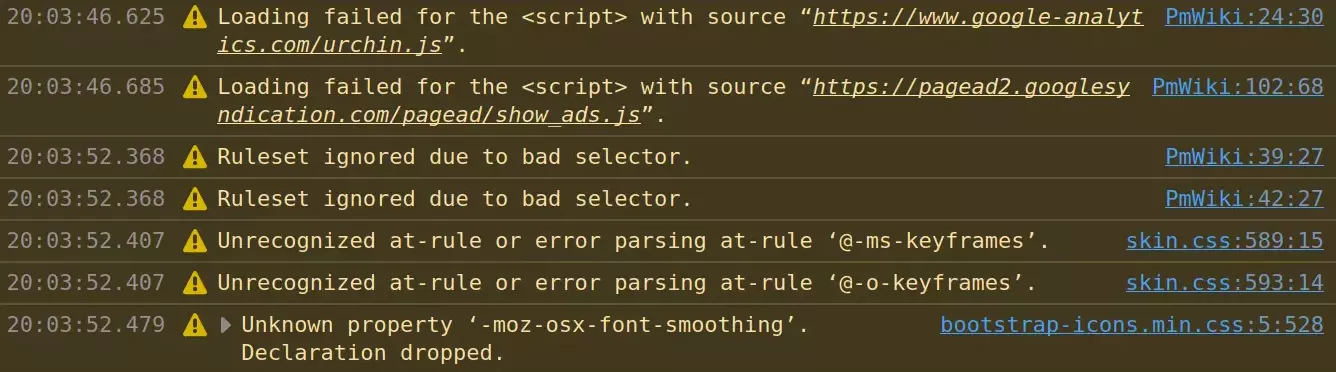This screenshot has width=1336, height=372.
Task: Expand the Unknown property message disclosure triangle
Action: pyautogui.click(x=226, y=325)
